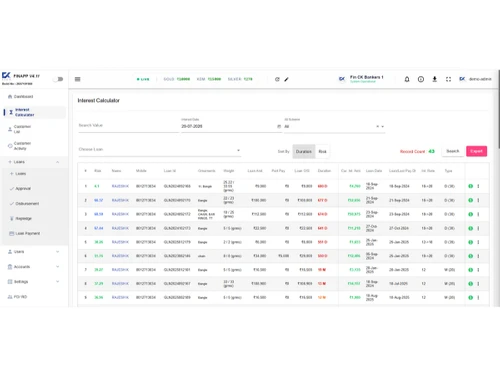Open Customer Activity in the sidebar
This screenshot has width=500, height=375.
19,146
